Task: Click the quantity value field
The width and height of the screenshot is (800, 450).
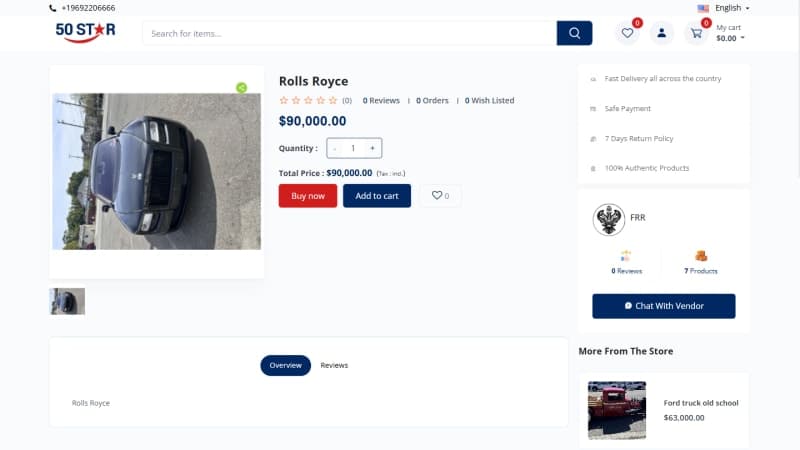Action: pyautogui.click(x=353, y=148)
